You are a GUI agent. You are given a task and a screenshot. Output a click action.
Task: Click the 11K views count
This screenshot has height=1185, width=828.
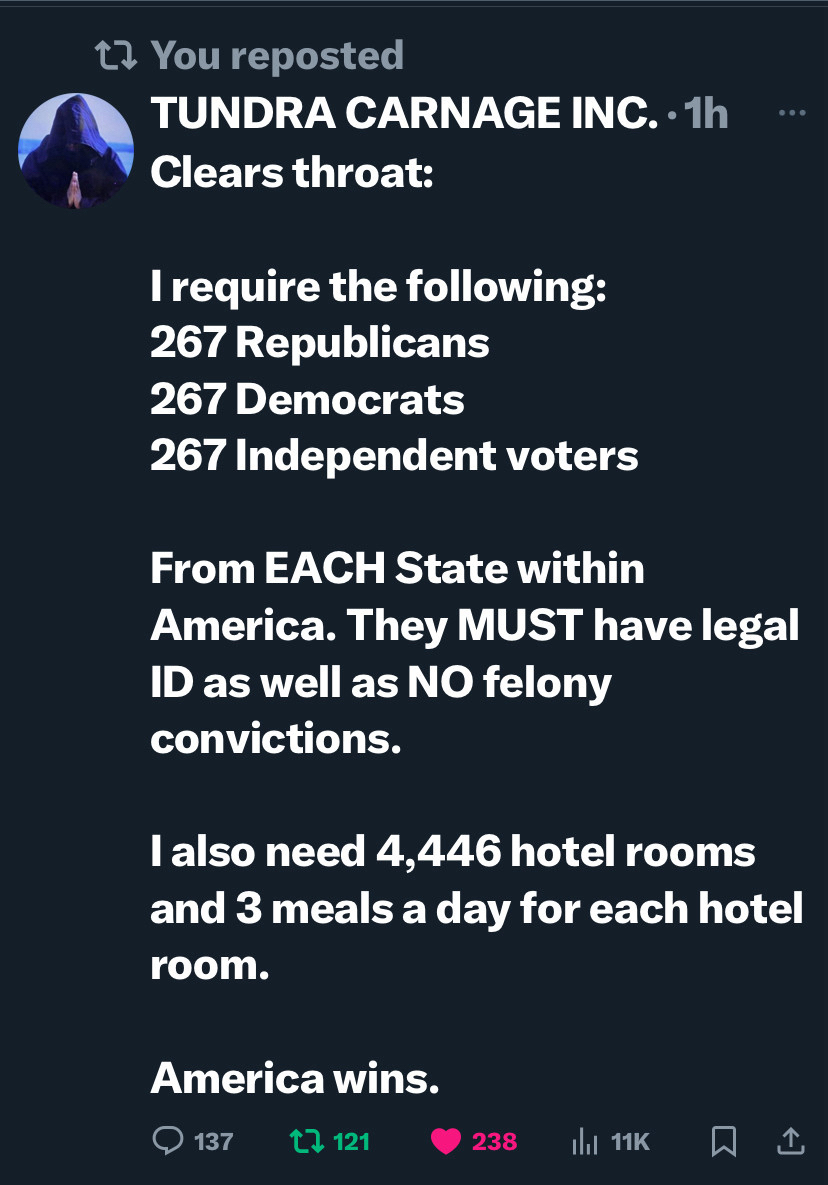click(630, 1141)
